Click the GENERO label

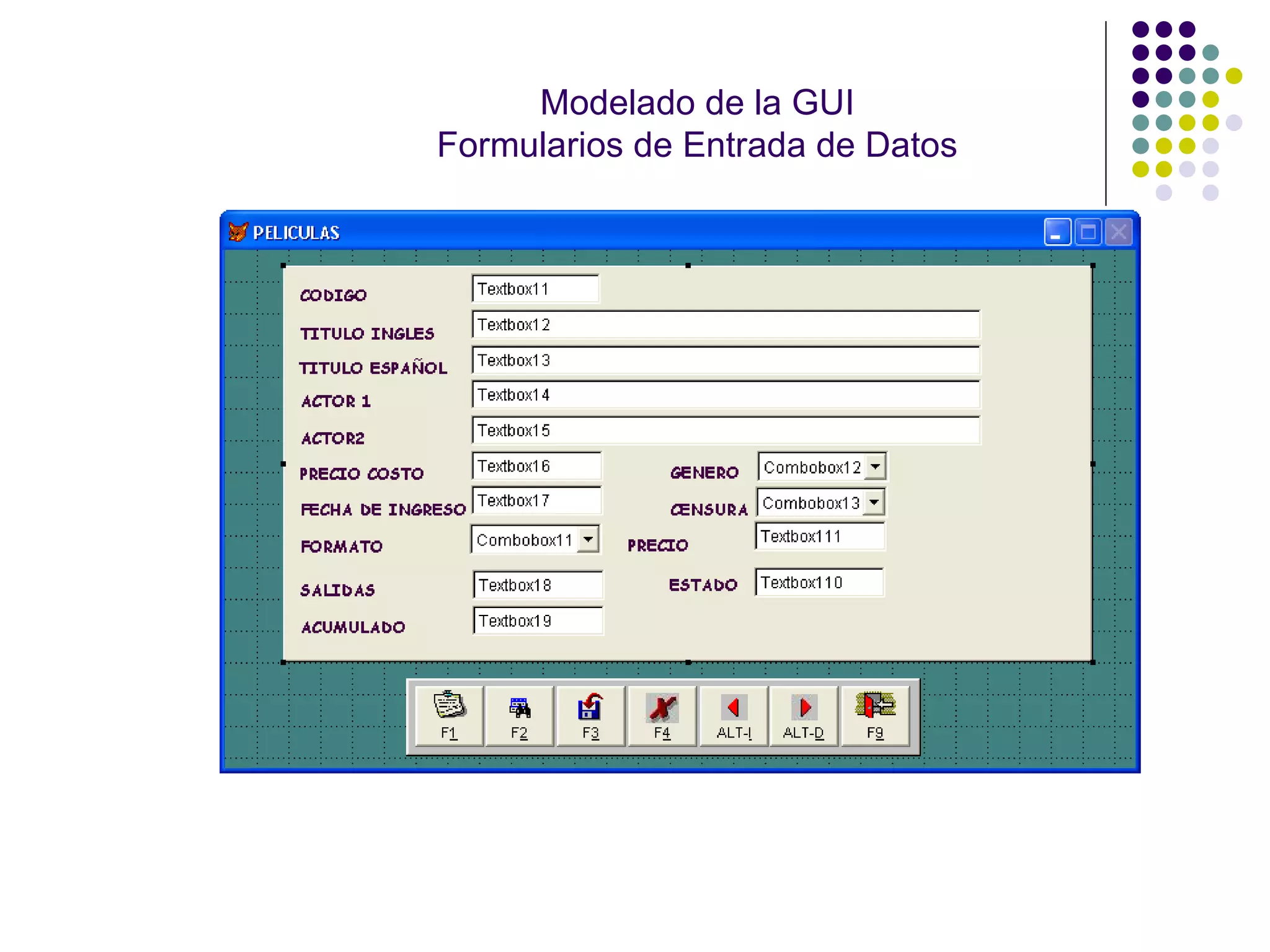pyautogui.click(x=704, y=473)
